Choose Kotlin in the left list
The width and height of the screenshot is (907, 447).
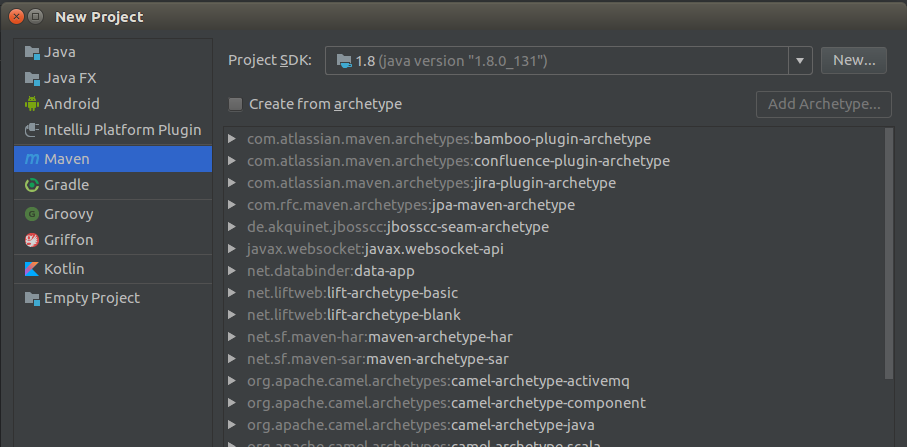pos(113,269)
